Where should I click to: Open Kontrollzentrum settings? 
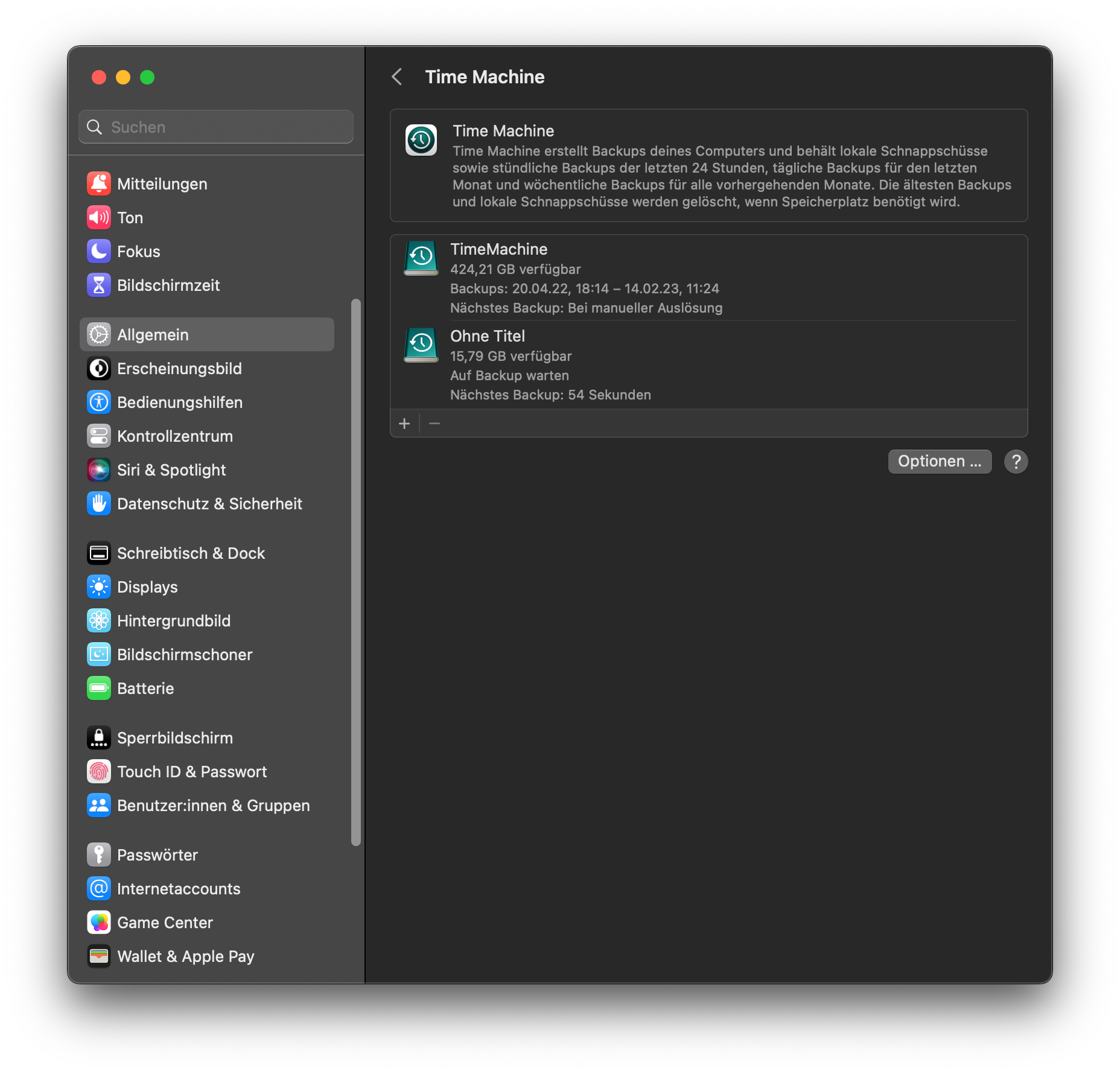tap(207, 436)
